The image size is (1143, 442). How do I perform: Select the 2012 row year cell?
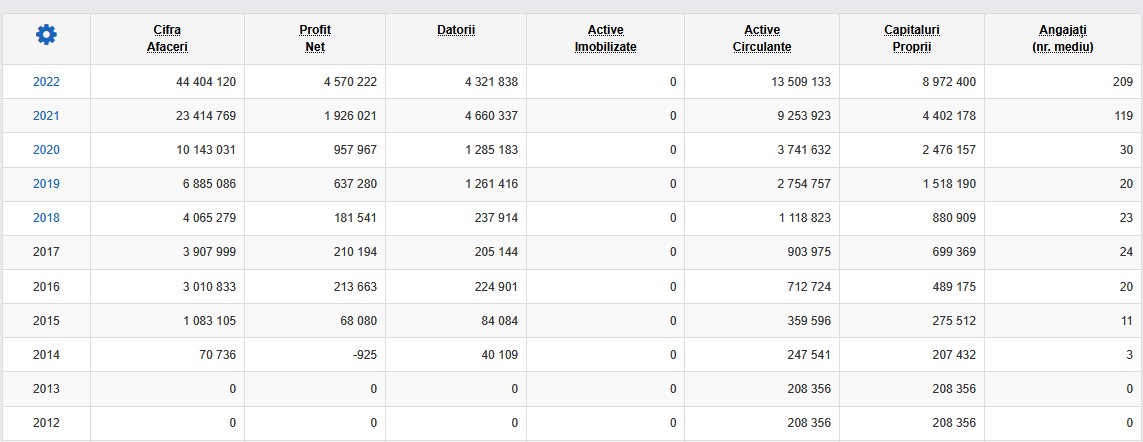click(46, 422)
